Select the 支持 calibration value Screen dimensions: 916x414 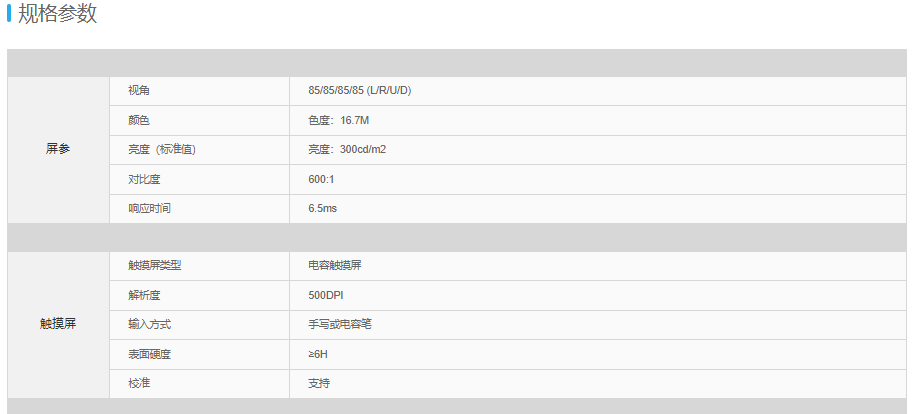[319, 384]
